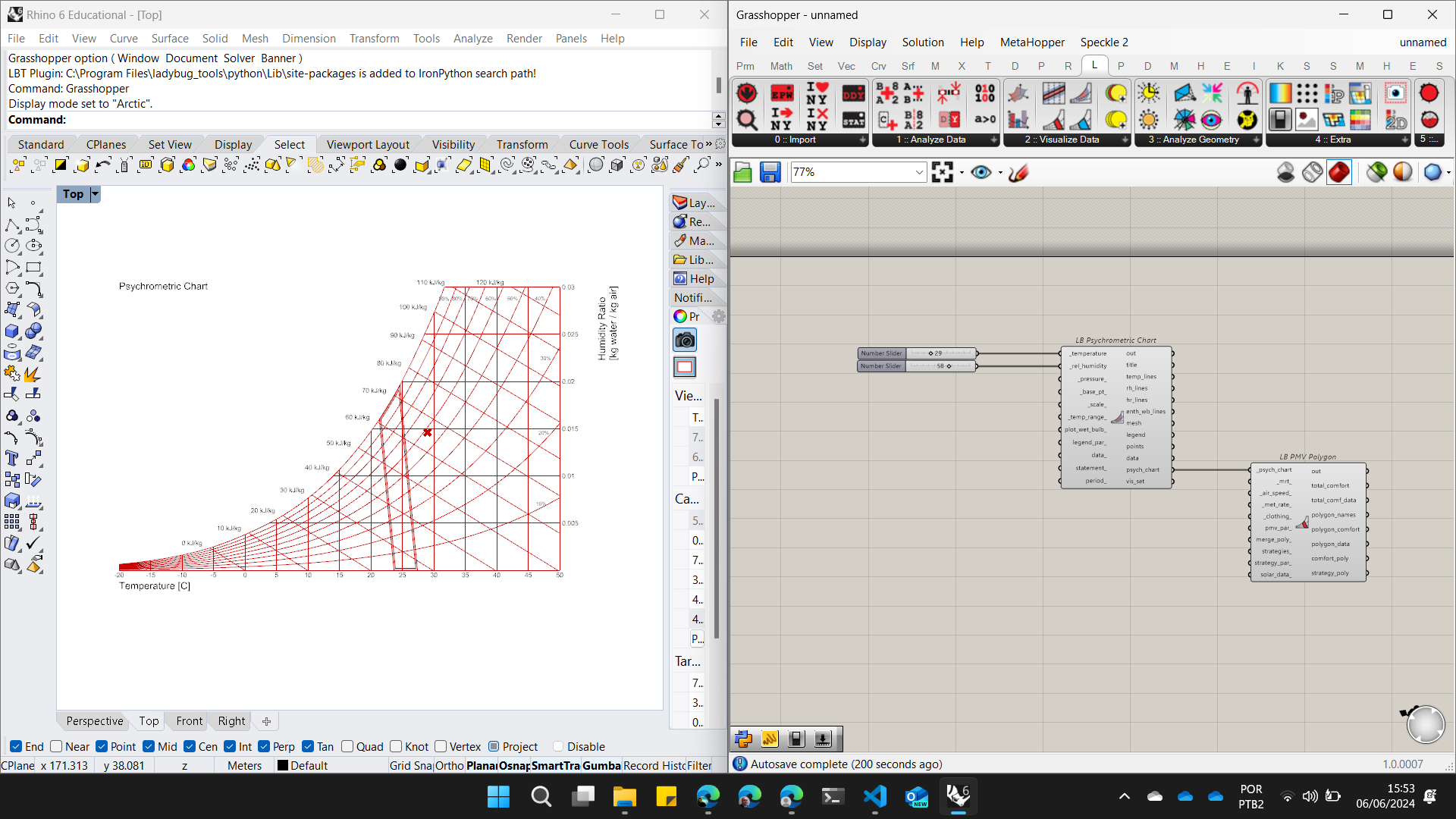Toggle Gumball in status bar

[601, 766]
